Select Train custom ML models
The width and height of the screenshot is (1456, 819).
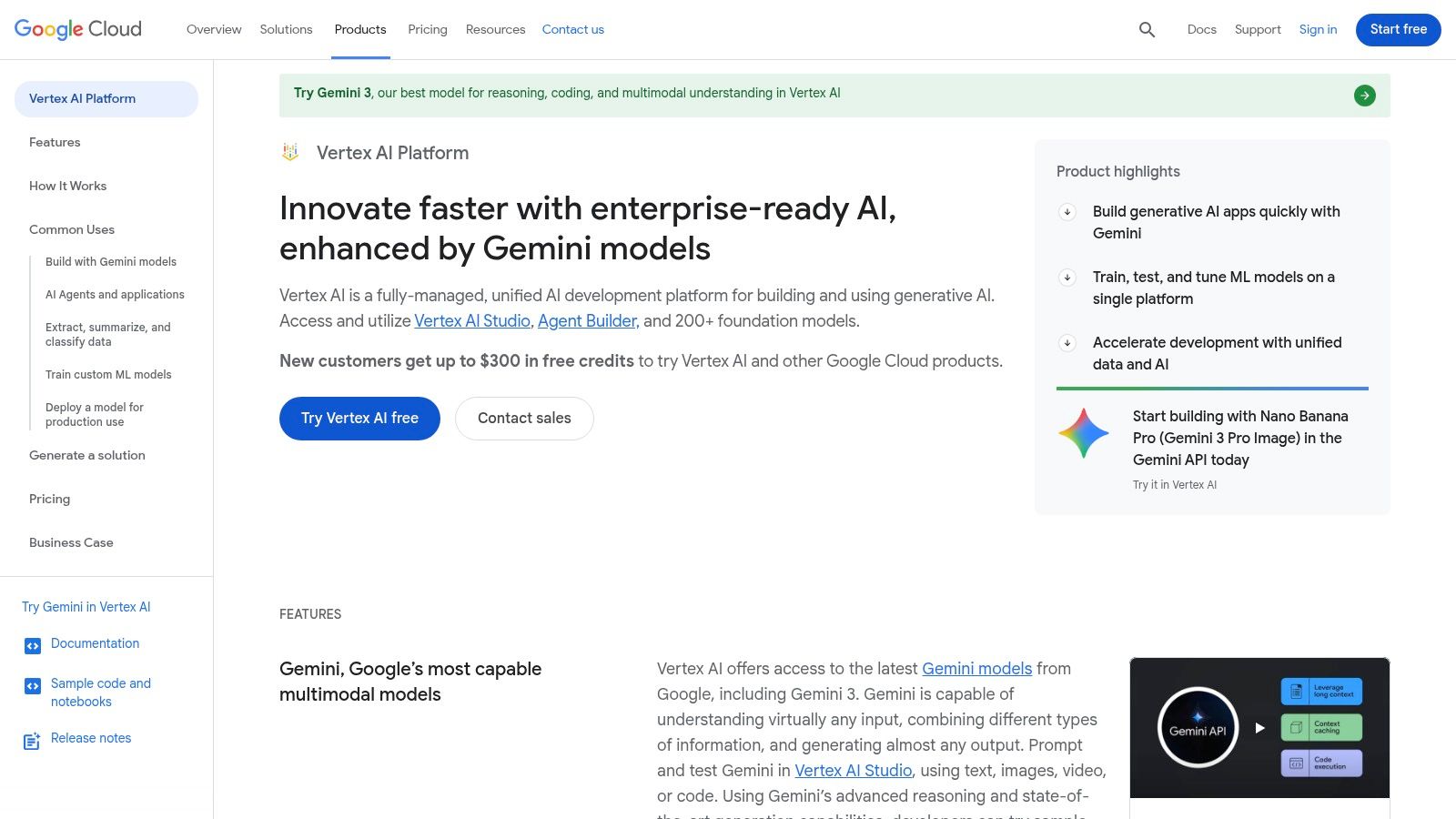[x=108, y=375]
